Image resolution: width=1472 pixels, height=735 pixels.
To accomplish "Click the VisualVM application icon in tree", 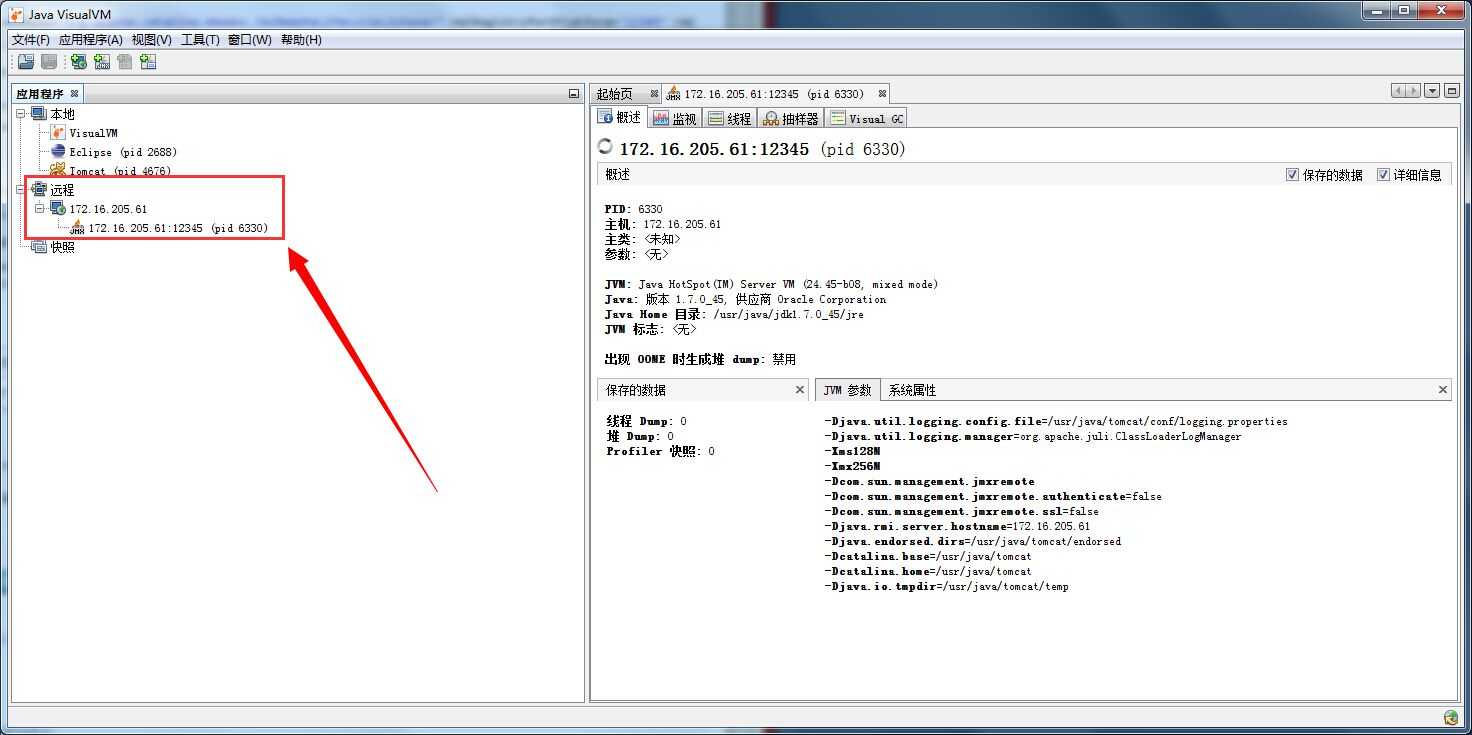I will [x=58, y=133].
